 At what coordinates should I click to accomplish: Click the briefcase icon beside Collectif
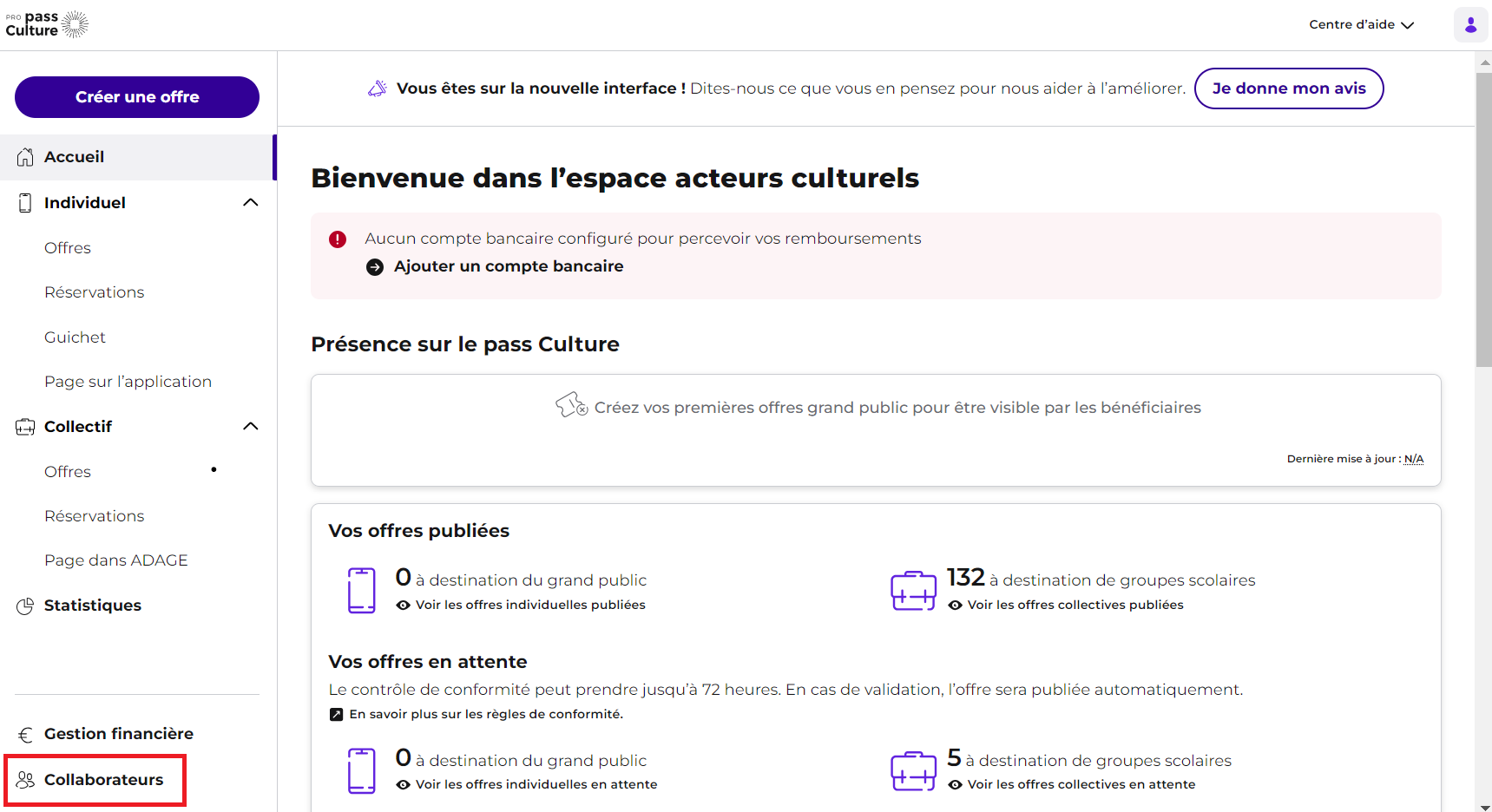pos(25,427)
